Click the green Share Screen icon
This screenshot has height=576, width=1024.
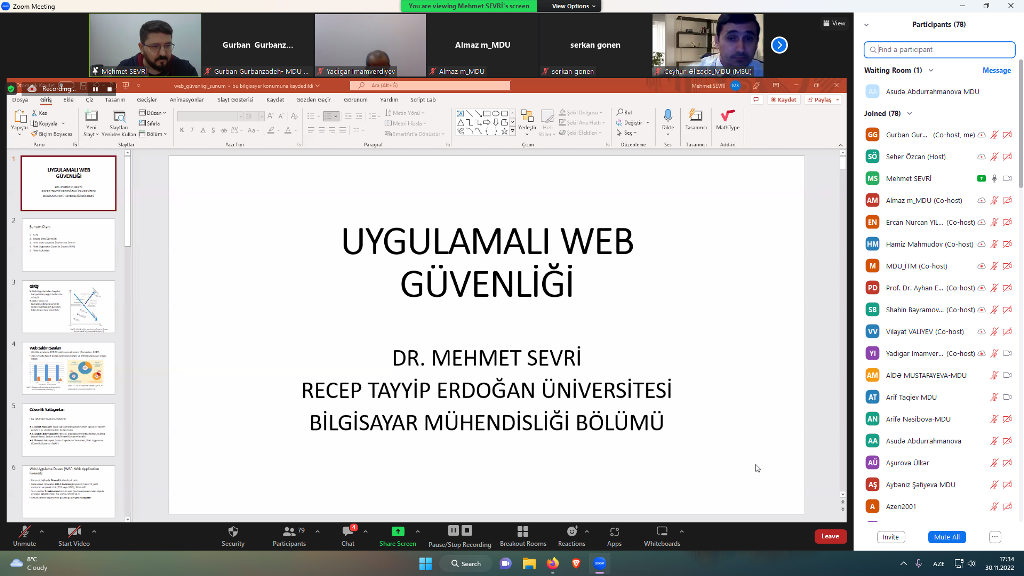(398, 532)
